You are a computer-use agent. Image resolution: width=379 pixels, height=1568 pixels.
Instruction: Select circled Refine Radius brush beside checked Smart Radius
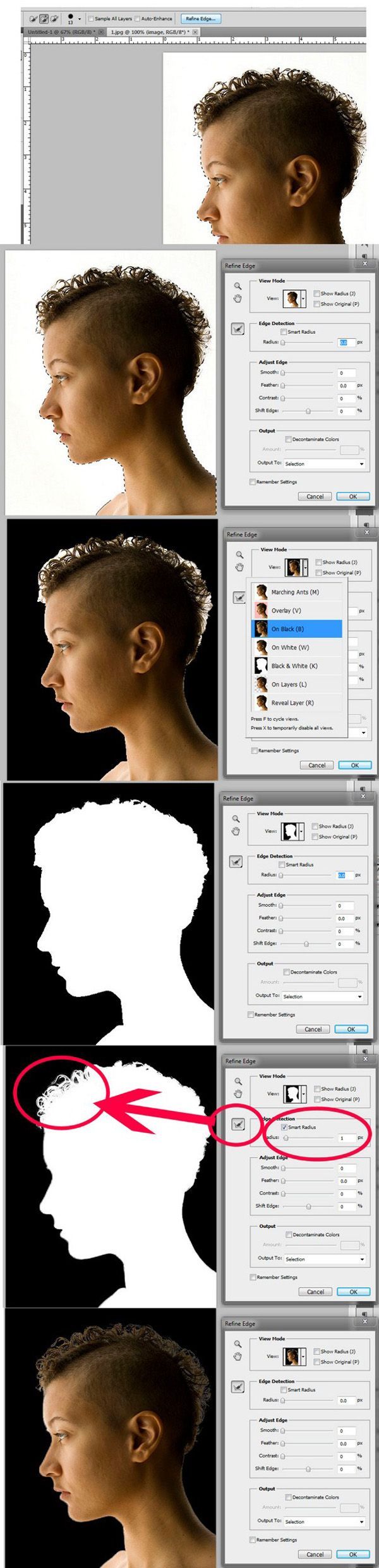pos(238,1124)
